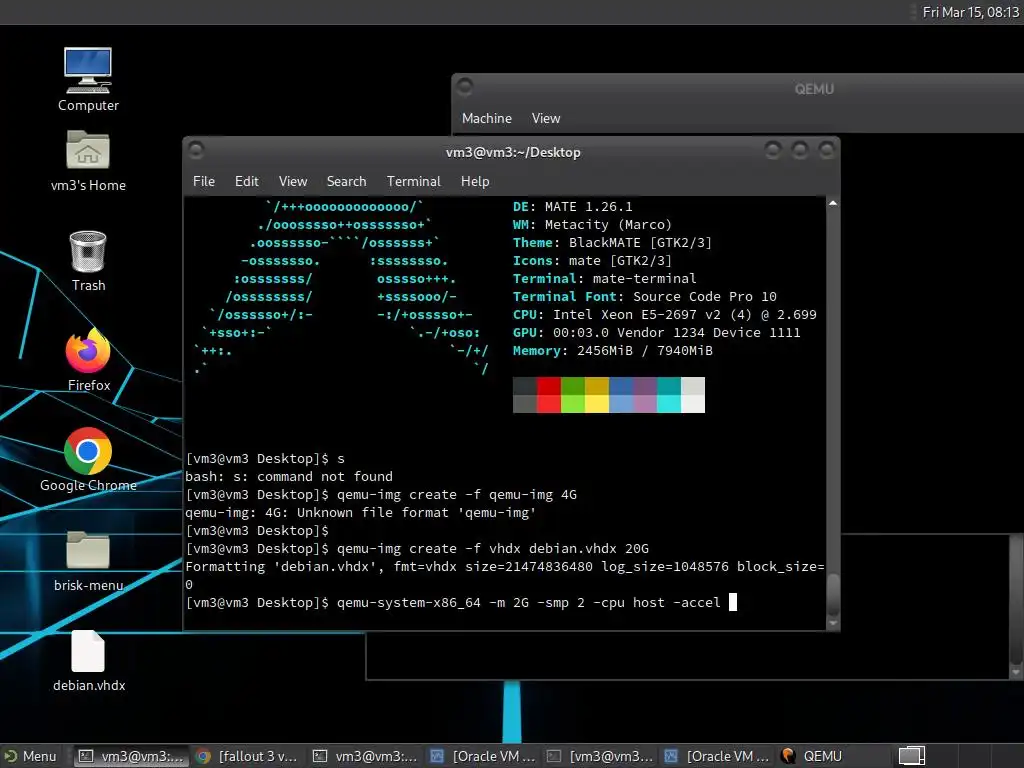1024x768 pixels.
Task: Open the Help menu in terminal
Action: click(475, 182)
